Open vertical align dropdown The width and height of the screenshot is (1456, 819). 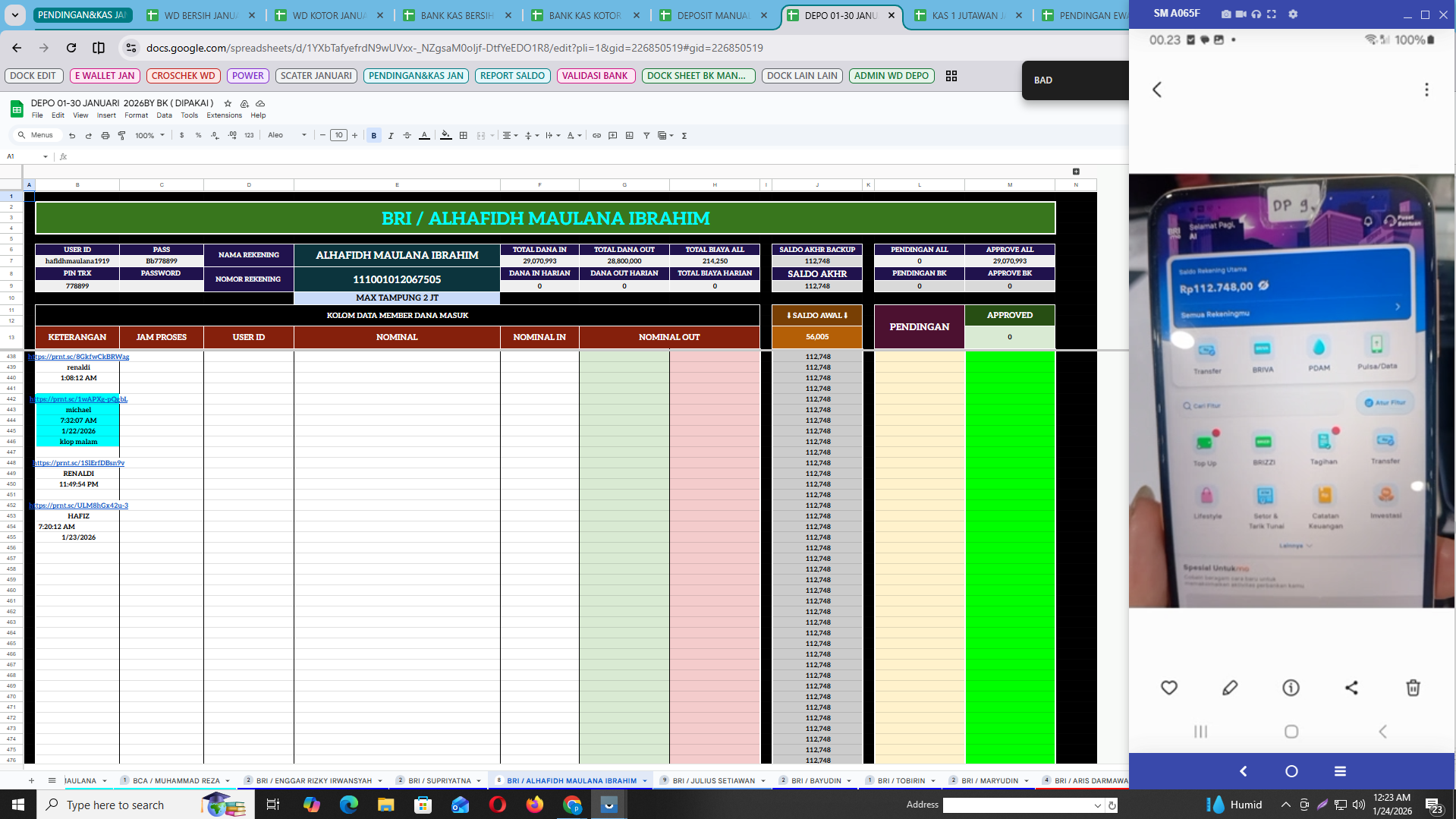click(532, 136)
